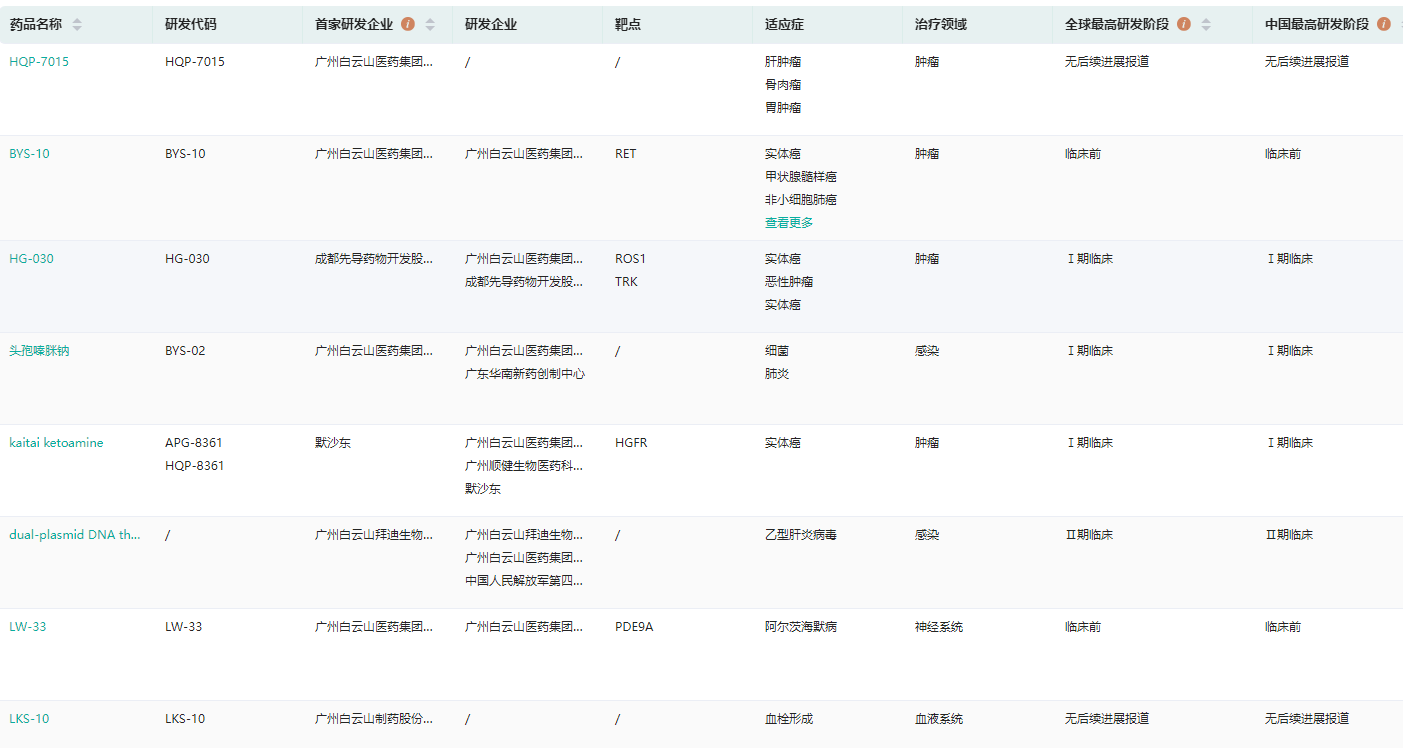Open the kaitai ketoamine drug link
Image resolution: width=1403 pixels, height=748 pixels.
pyautogui.click(x=56, y=443)
